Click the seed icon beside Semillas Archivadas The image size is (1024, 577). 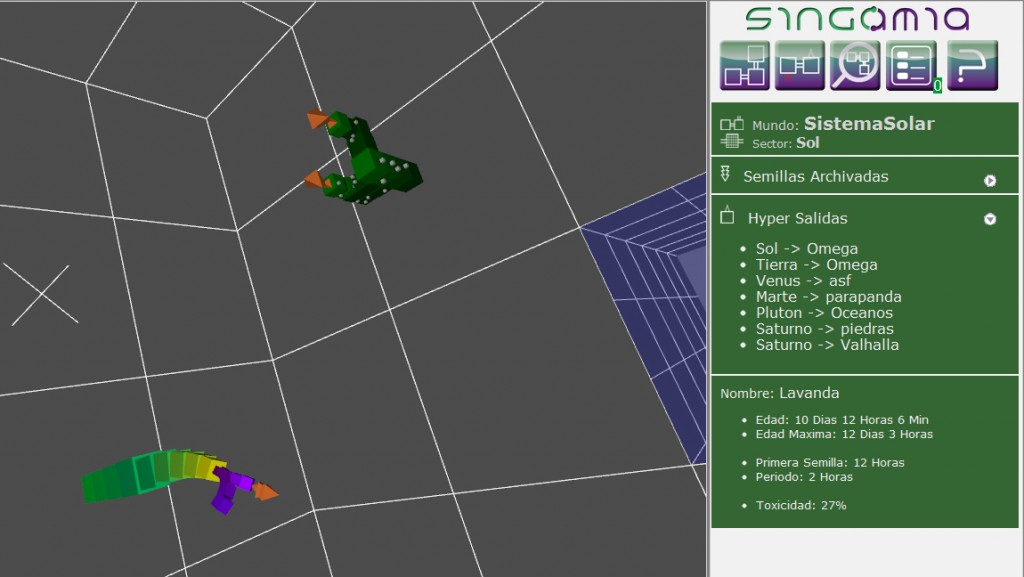(x=726, y=176)
